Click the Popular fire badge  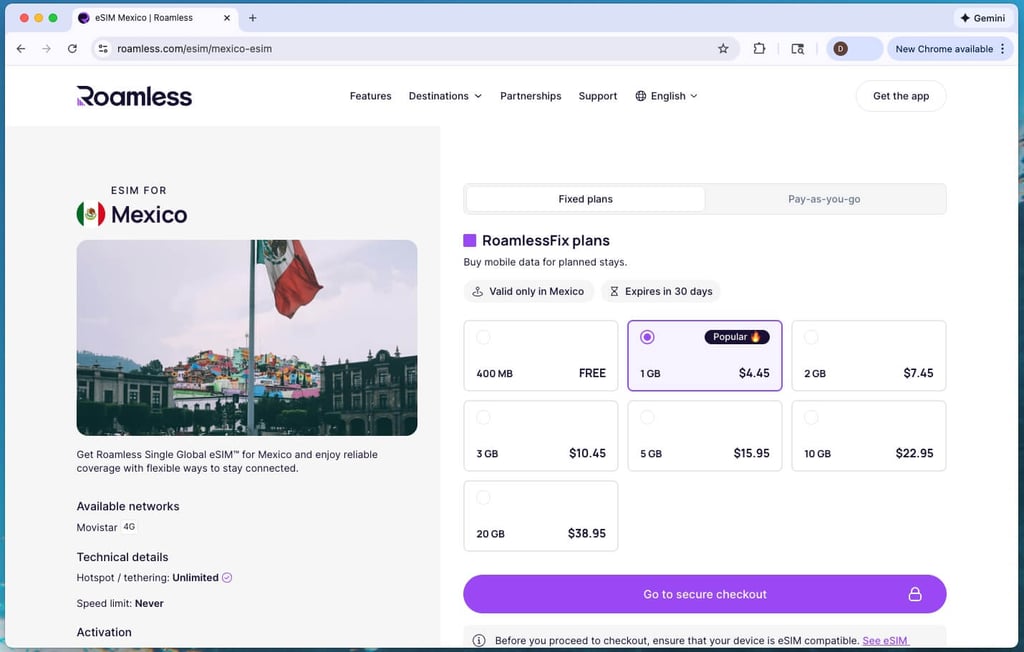(x=737, y=337)
